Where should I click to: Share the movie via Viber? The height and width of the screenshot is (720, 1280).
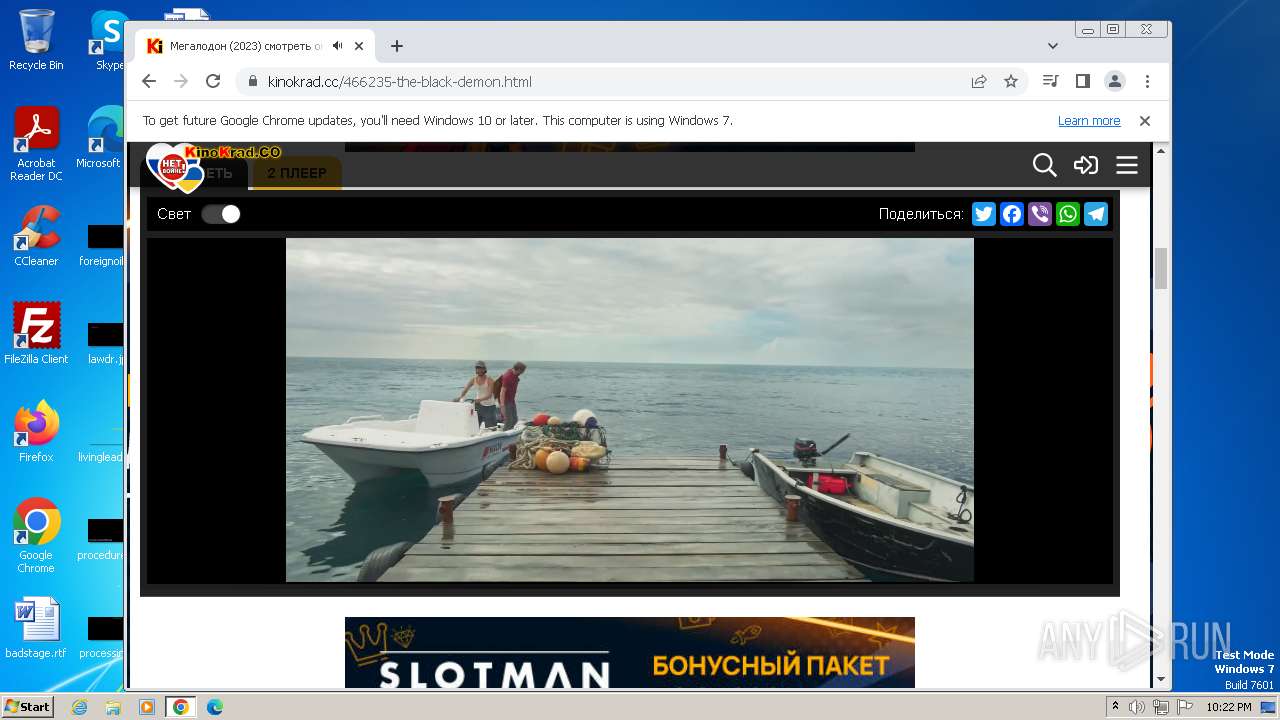coord(1040,214)
